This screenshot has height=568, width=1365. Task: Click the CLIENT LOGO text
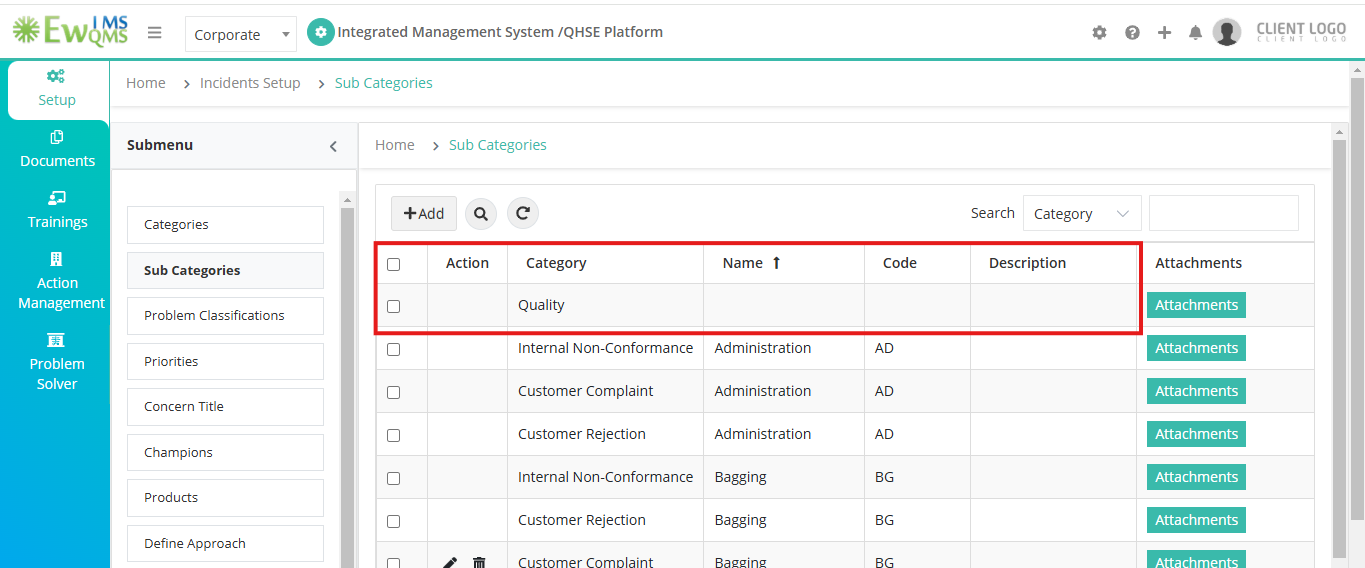[x=1301, y=32]
